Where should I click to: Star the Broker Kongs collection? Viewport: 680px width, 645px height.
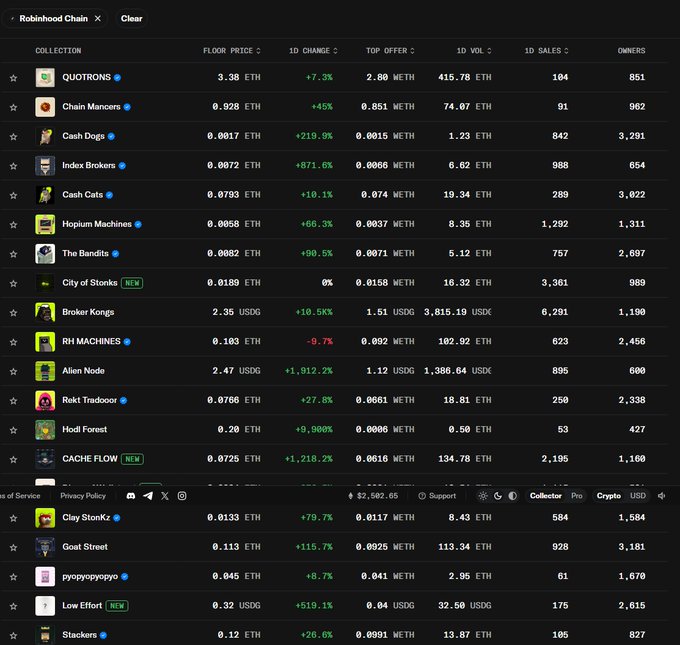click(x=13, y=313)
